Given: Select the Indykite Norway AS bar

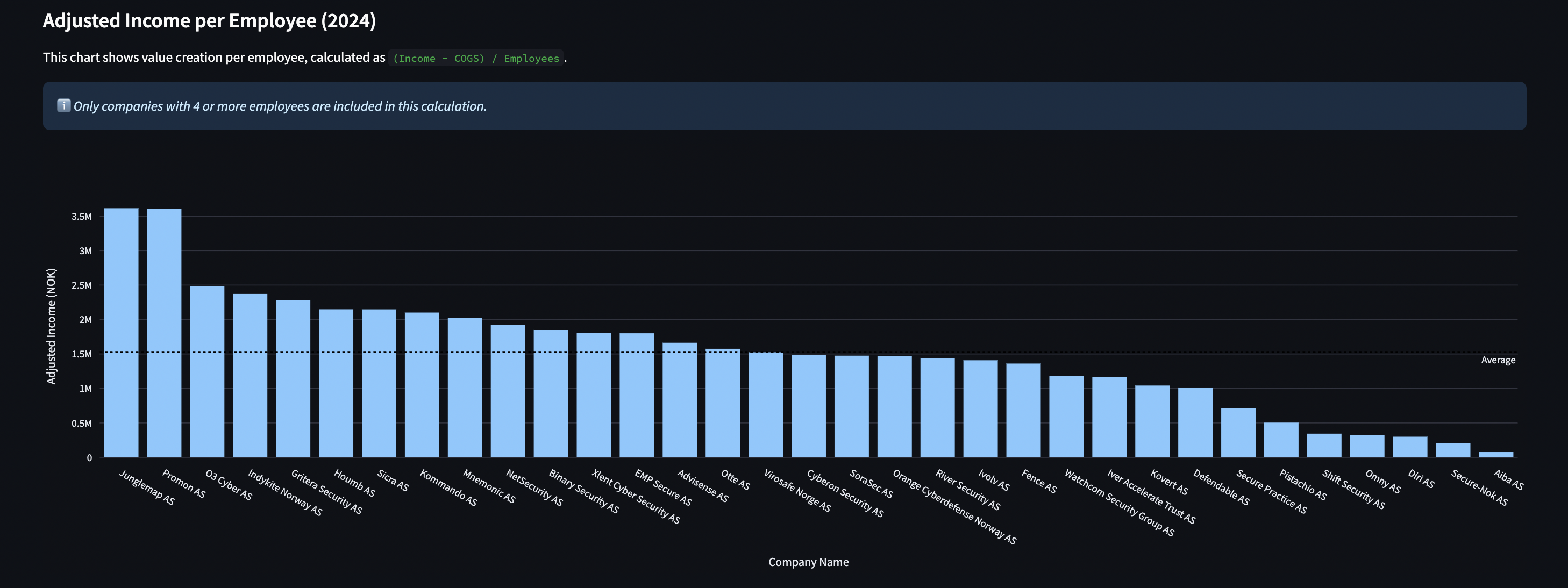Looking at the screenshot, I should pos(250,376).
